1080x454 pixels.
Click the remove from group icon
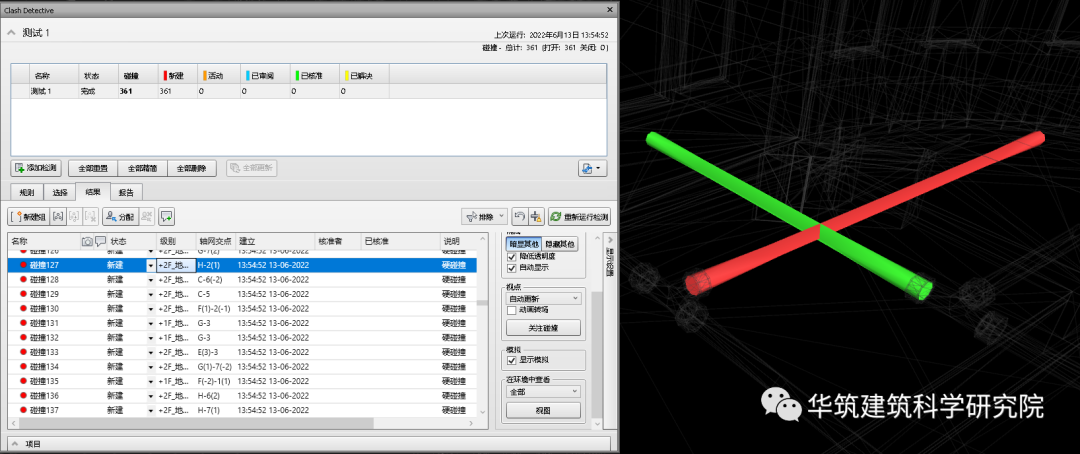tap(74, 216)
